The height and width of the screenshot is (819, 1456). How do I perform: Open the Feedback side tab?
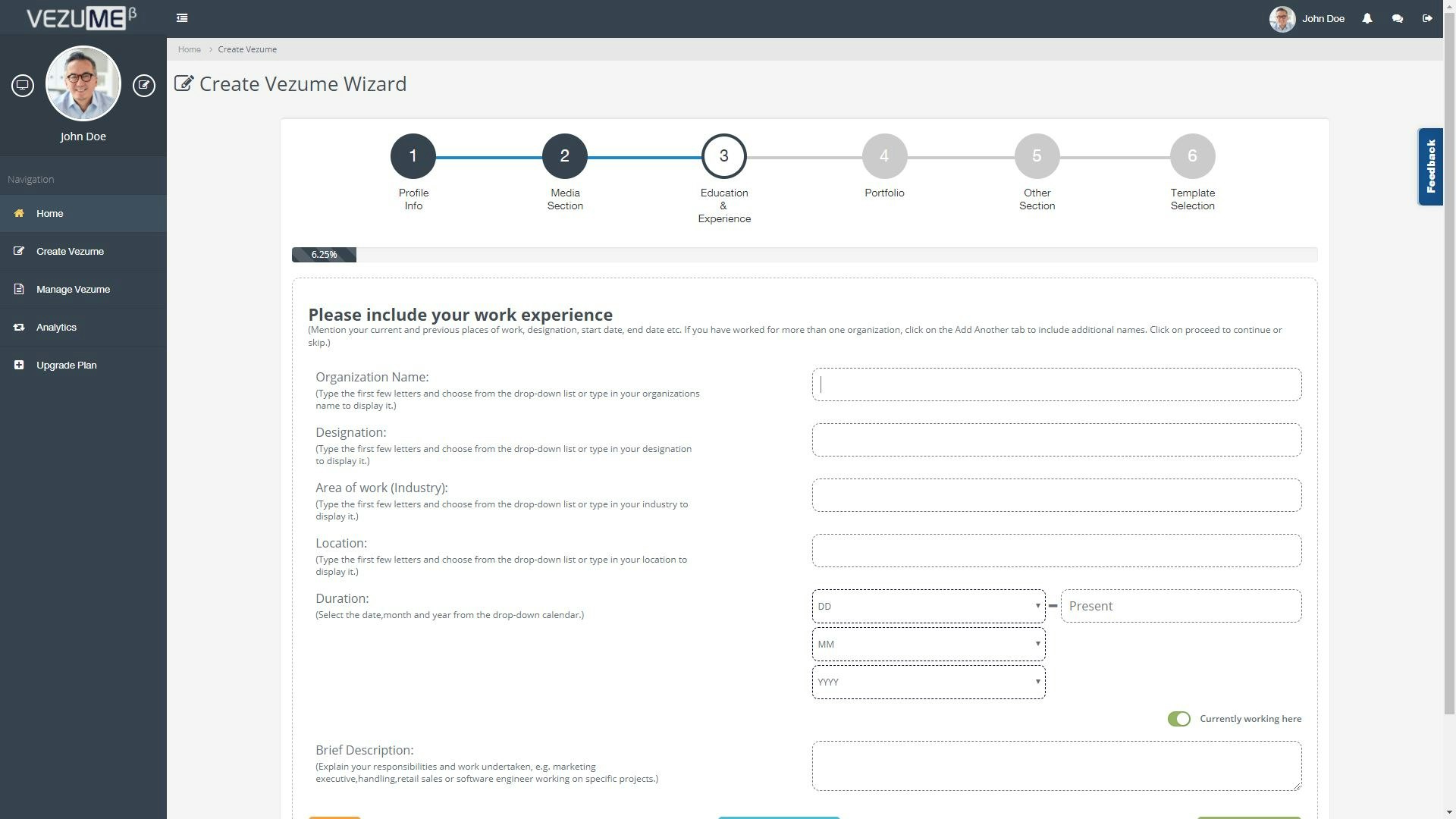pyautogui.click(x=1430, y=167)
